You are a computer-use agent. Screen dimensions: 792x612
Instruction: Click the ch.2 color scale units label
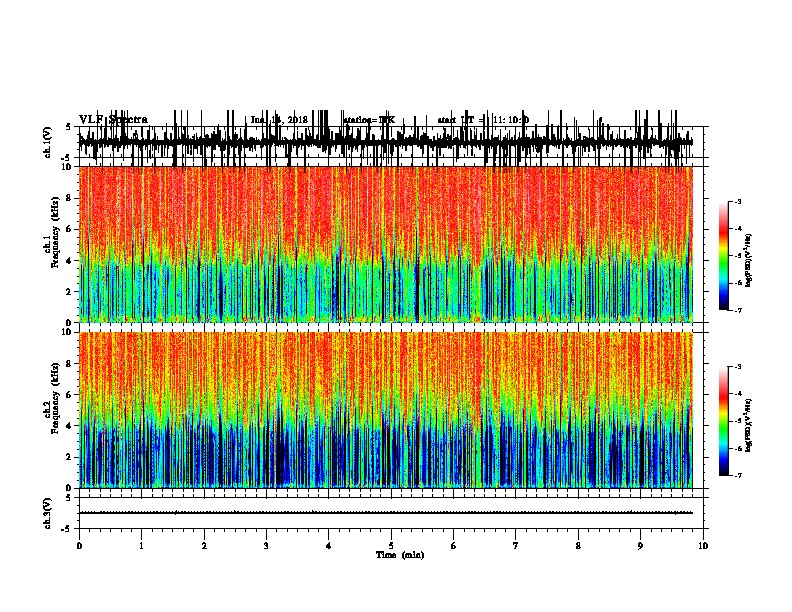click(749, 425)
